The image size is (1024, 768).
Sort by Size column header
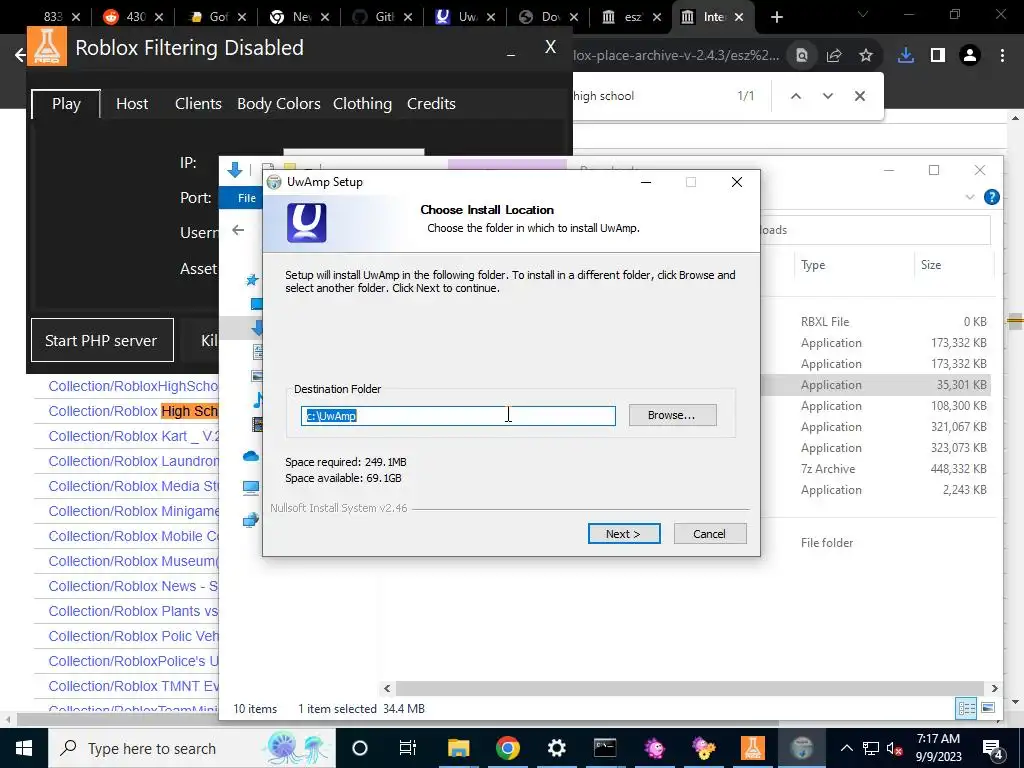931,265
